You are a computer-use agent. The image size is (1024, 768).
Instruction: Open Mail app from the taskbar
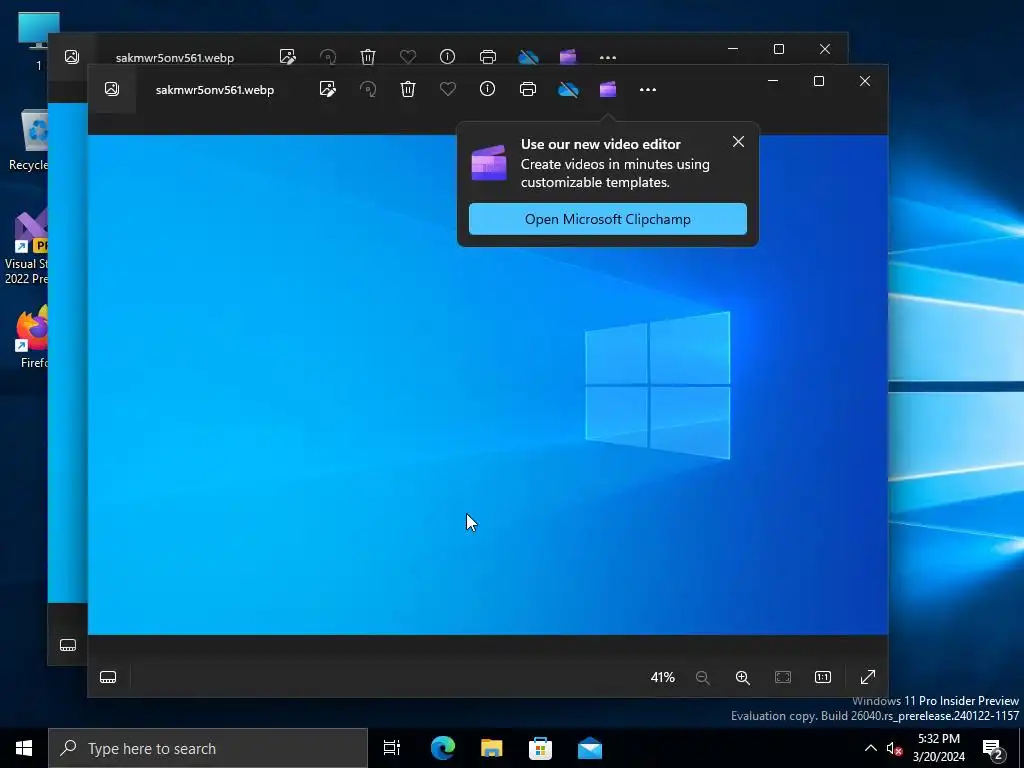coord(590,748)
